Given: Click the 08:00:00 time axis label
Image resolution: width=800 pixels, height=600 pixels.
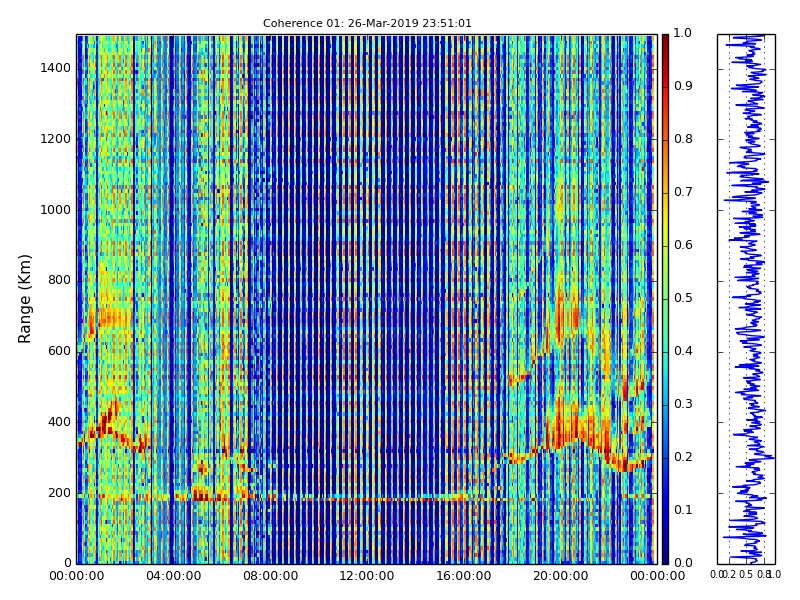Looking at the screenshot, I should [270, 576].
